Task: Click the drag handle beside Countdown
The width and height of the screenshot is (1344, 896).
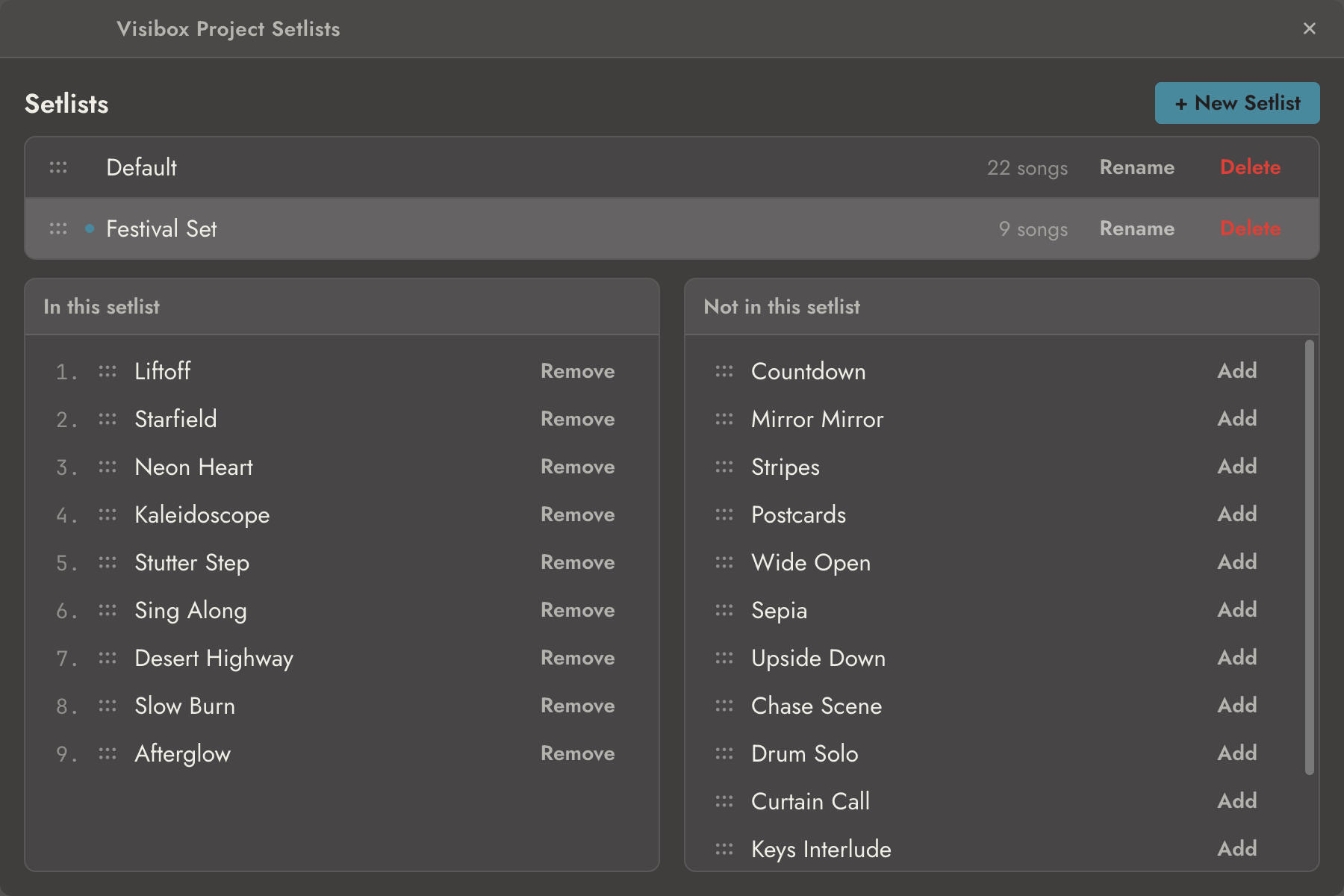Action: tap(724, 371)
